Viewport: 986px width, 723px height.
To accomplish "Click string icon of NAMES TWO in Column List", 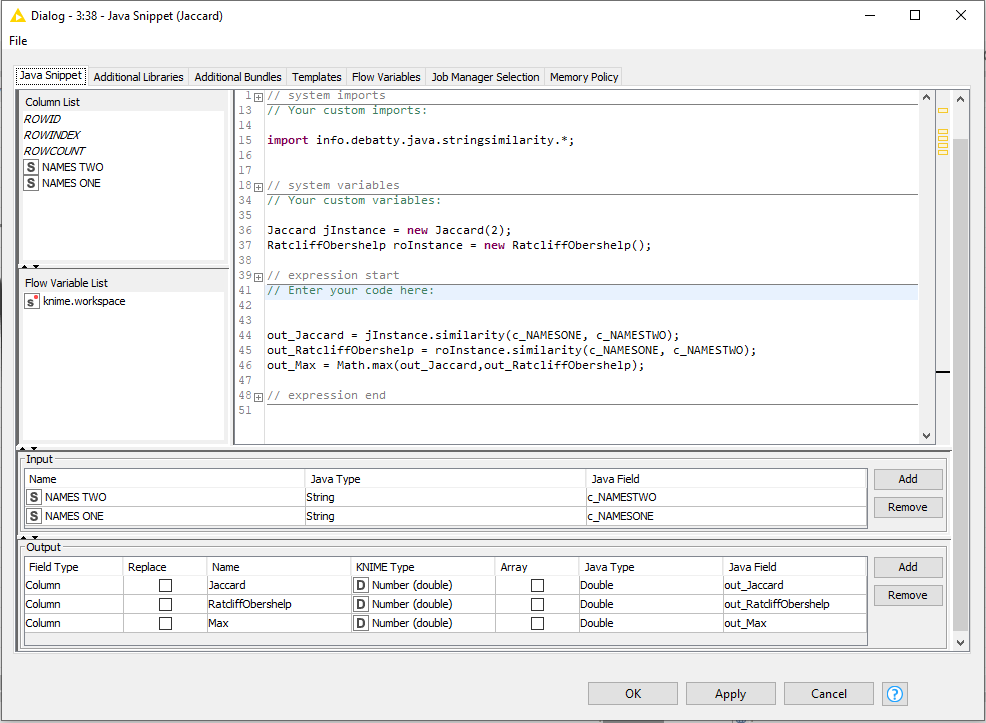I will point(31,167).
